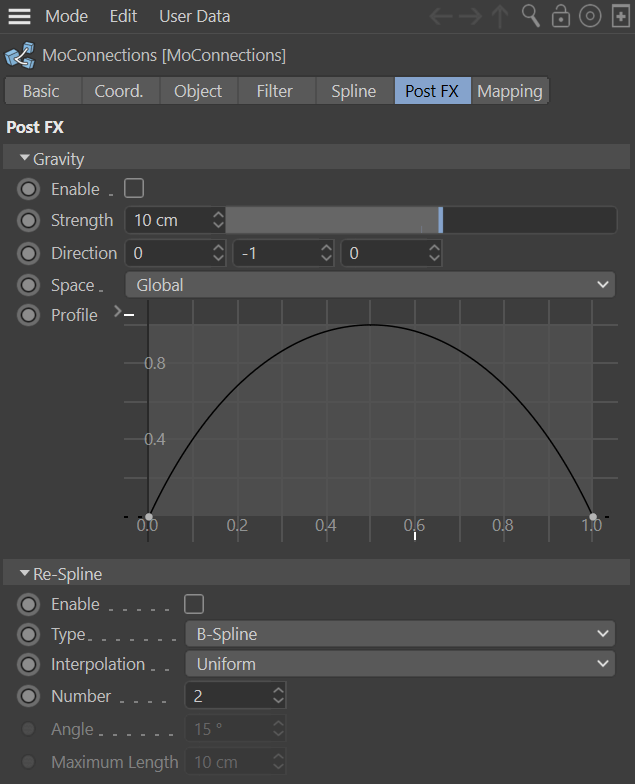The height and width of the screenshot is (784, 635).
Task: Click the new Attribute Manager icon
Action: click(619, 16)
